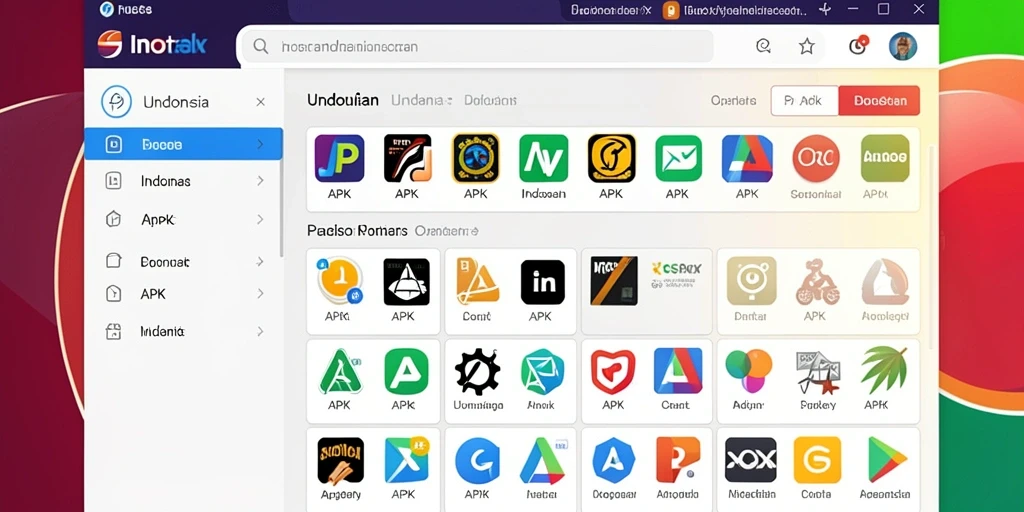Viewport: 1024px width, 512px height.
Task: Select the Indonas sidebar item
Action: [184, 181]
